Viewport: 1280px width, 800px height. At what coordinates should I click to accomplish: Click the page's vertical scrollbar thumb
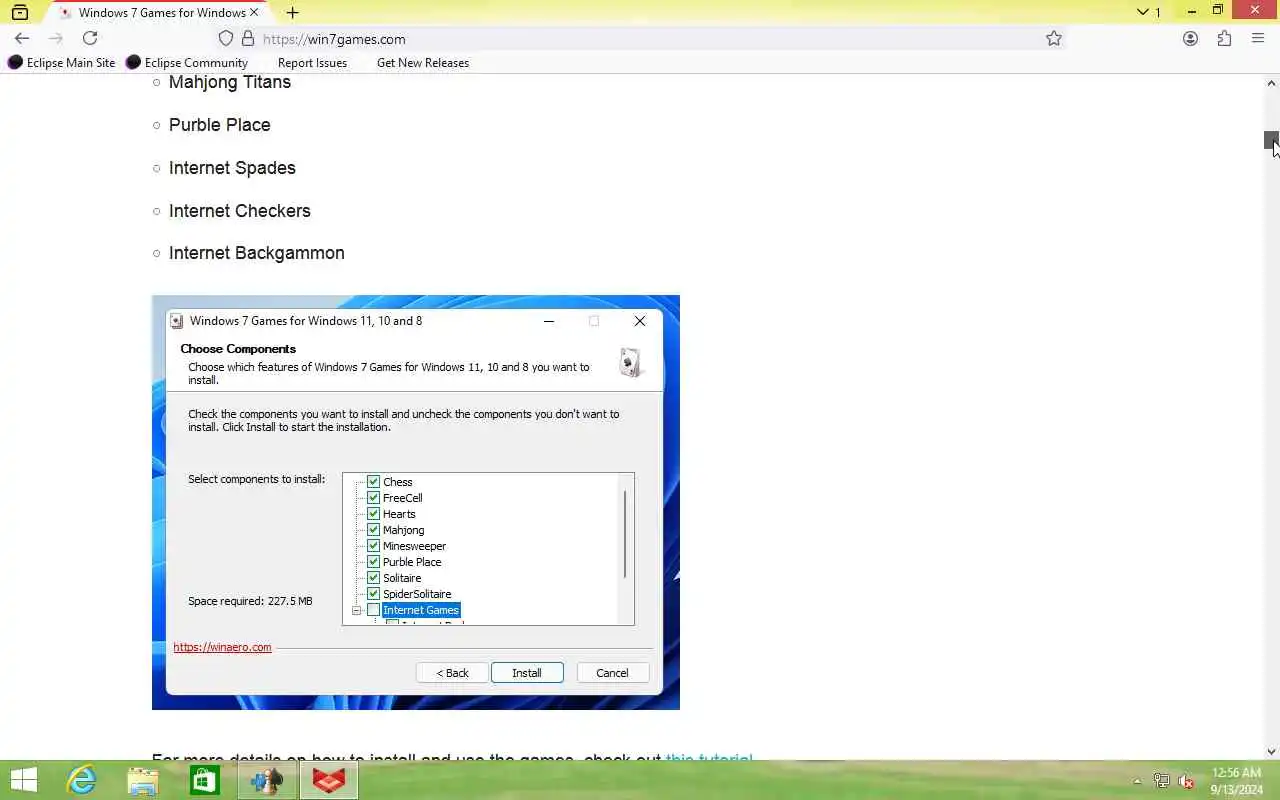tap(1271, 141)
